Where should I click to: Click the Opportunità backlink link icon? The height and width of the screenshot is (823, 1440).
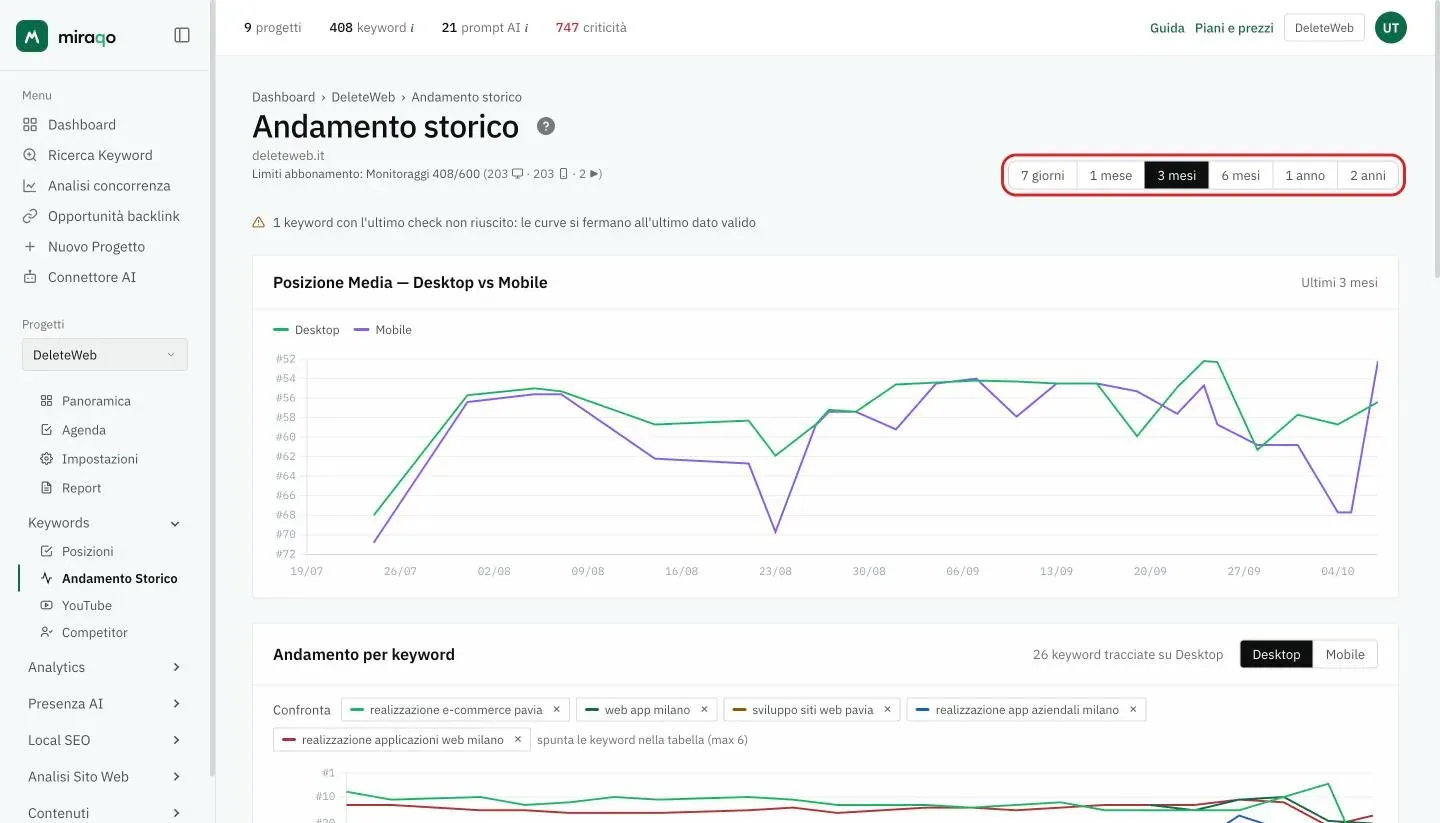point(30,216)
